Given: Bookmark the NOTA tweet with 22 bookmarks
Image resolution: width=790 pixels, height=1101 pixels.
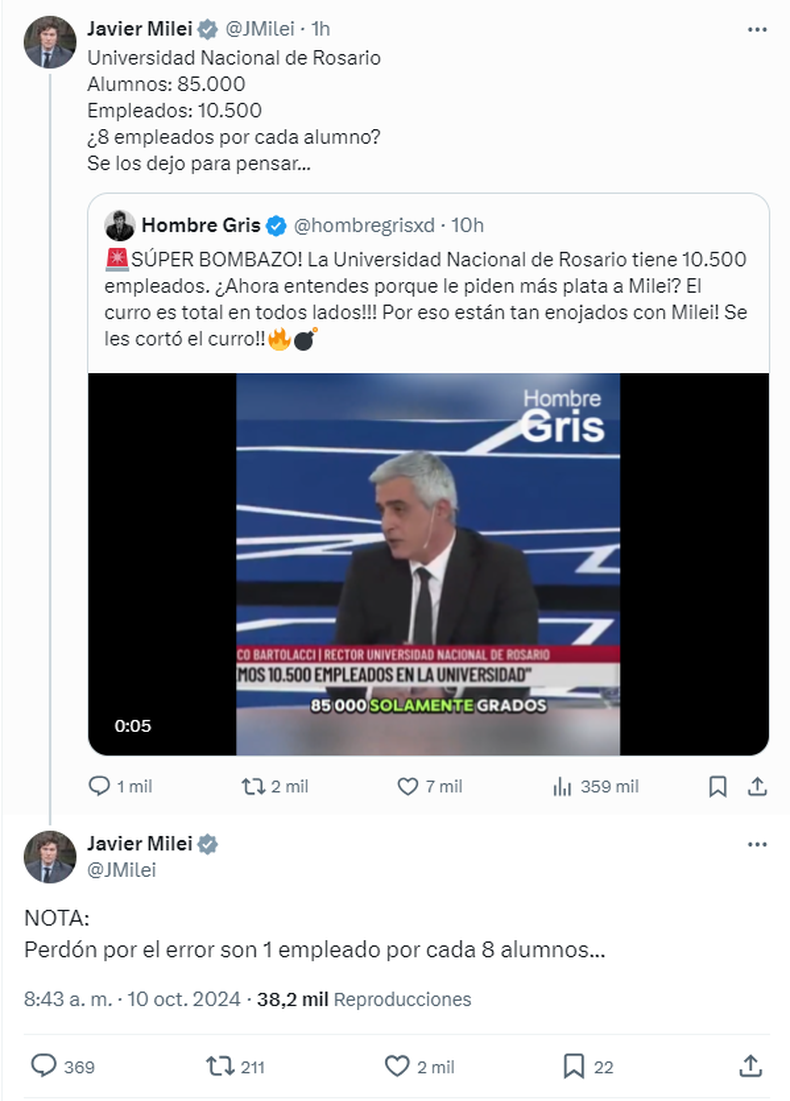Looking at the screenshot, I should pos(573,1066).
